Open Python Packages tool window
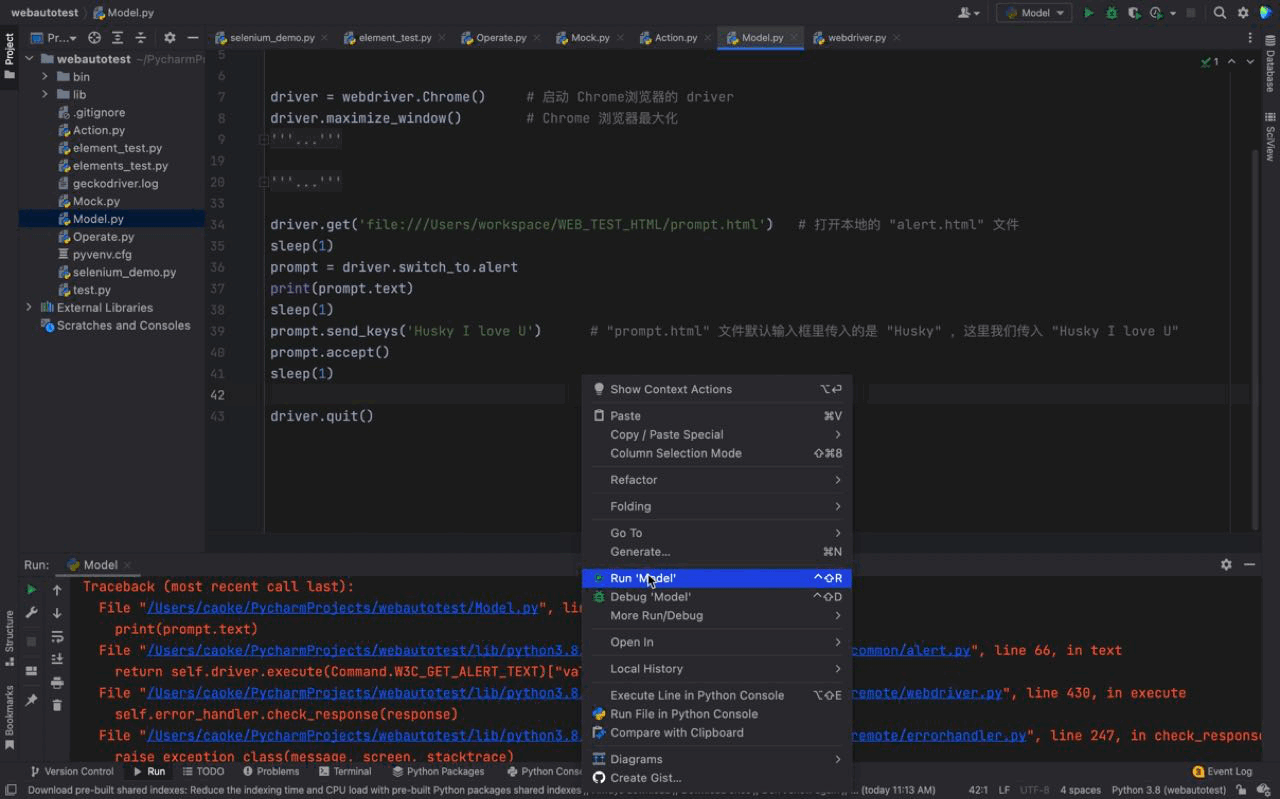 pyautogui.click(x=438, y=771)
